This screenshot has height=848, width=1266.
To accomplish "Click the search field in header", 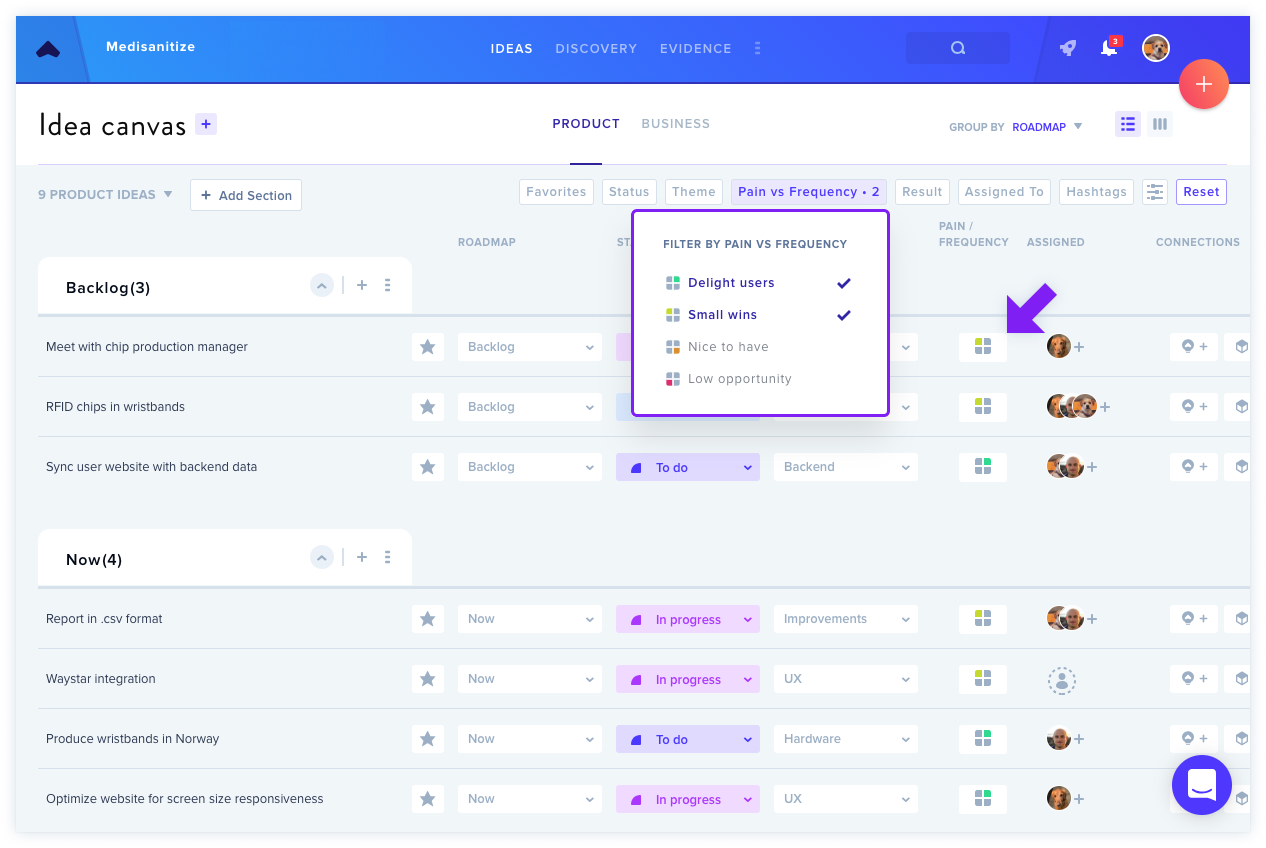I will (x=958, y=48).
